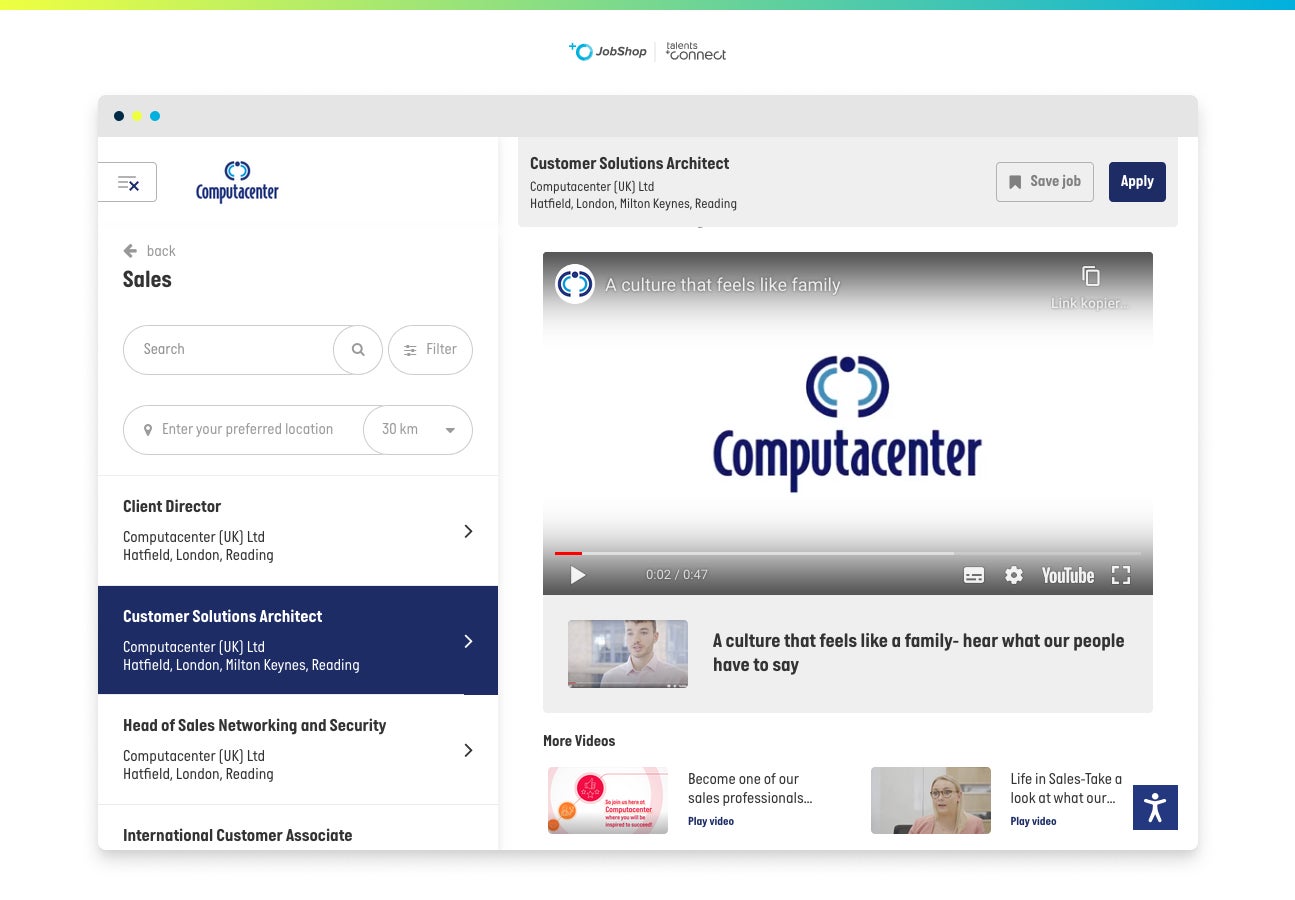Click the preferred location field

(244, 430)
